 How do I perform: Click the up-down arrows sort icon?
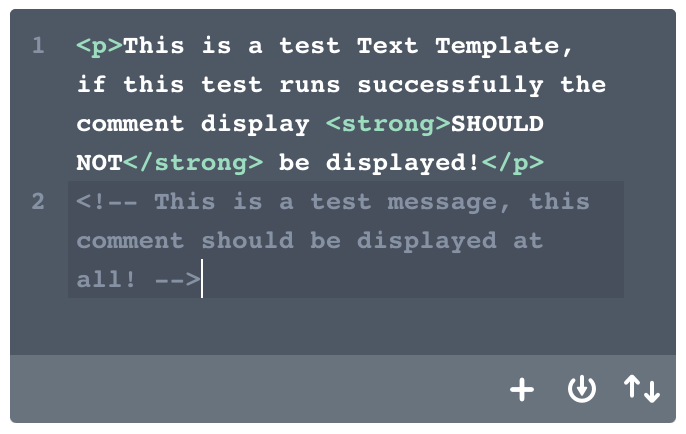pos(642,388)
